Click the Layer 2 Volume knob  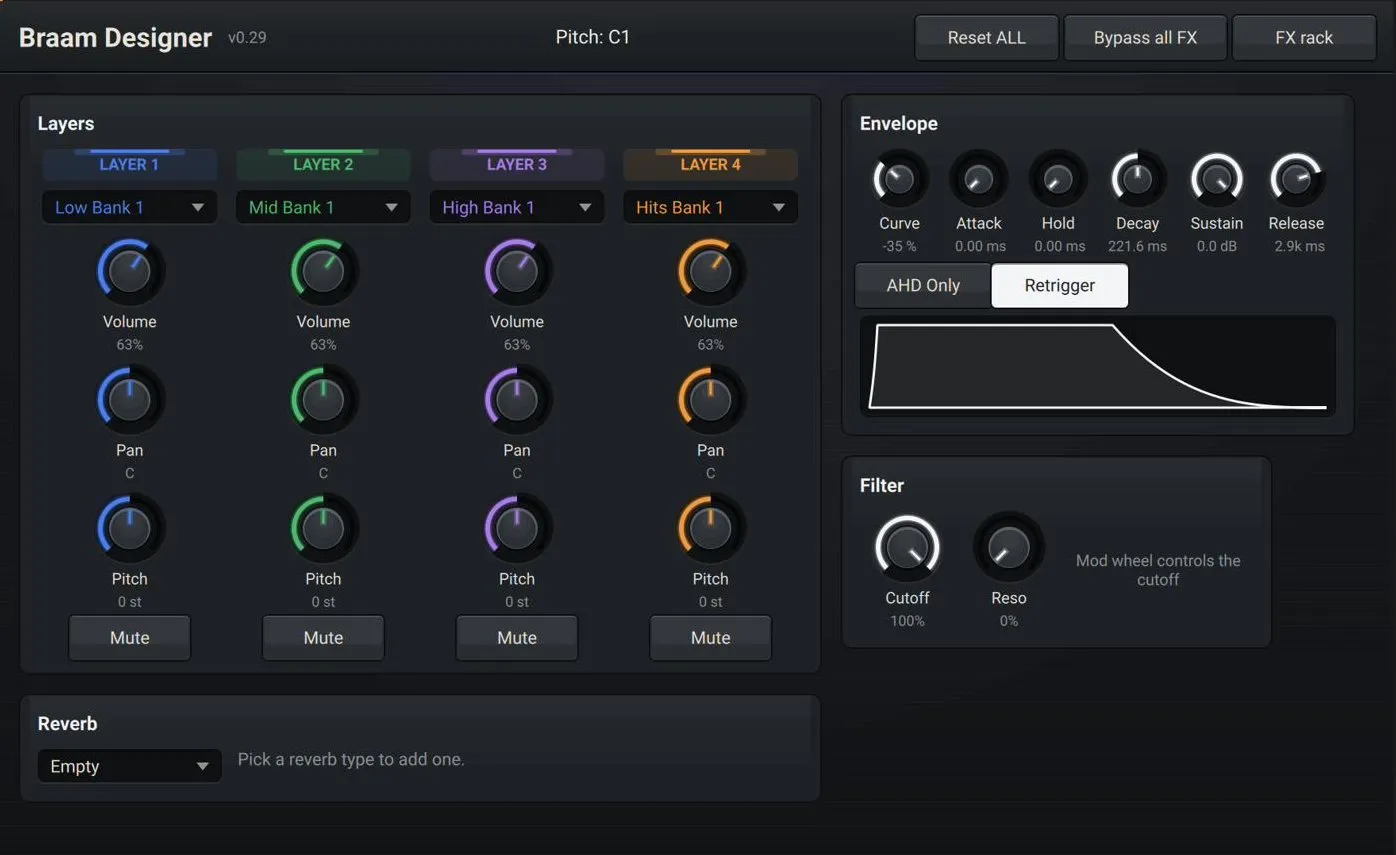323,271
